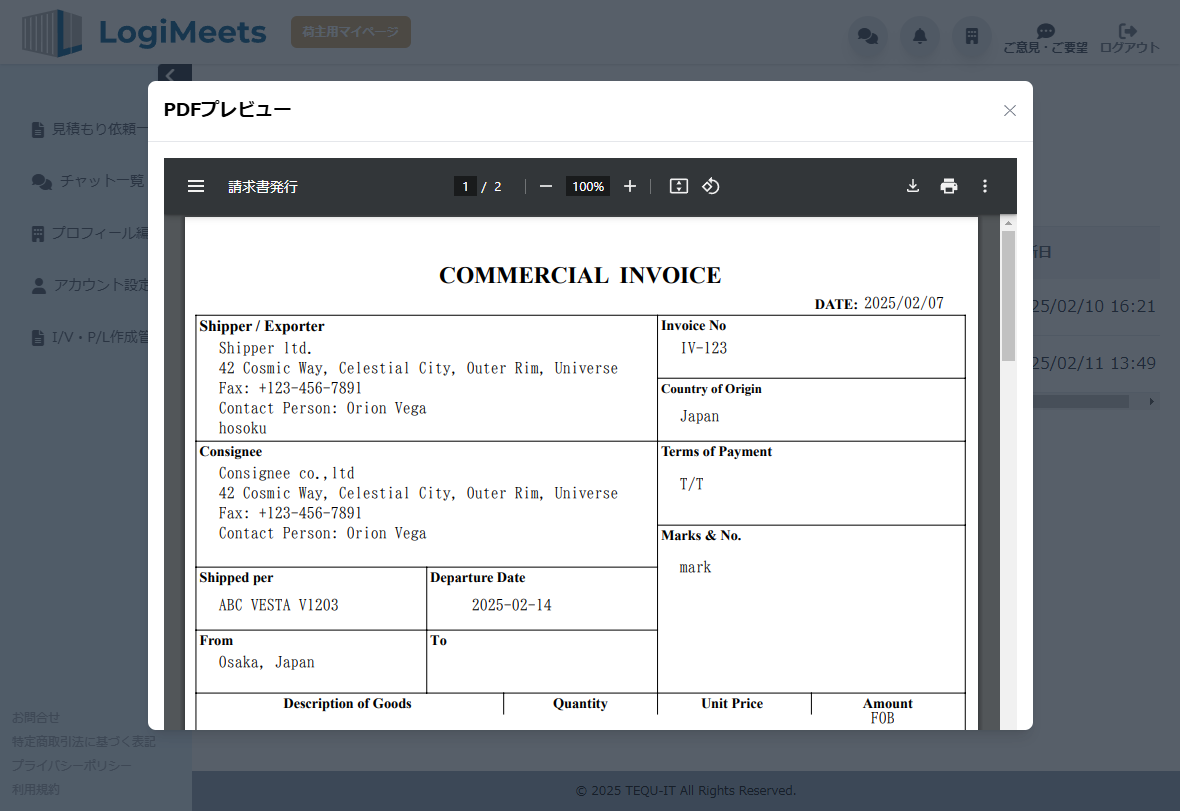Open ご意見・ご要望 feedback
Viewport: 1180px width, 811px height.
[x=1045, y=38]
